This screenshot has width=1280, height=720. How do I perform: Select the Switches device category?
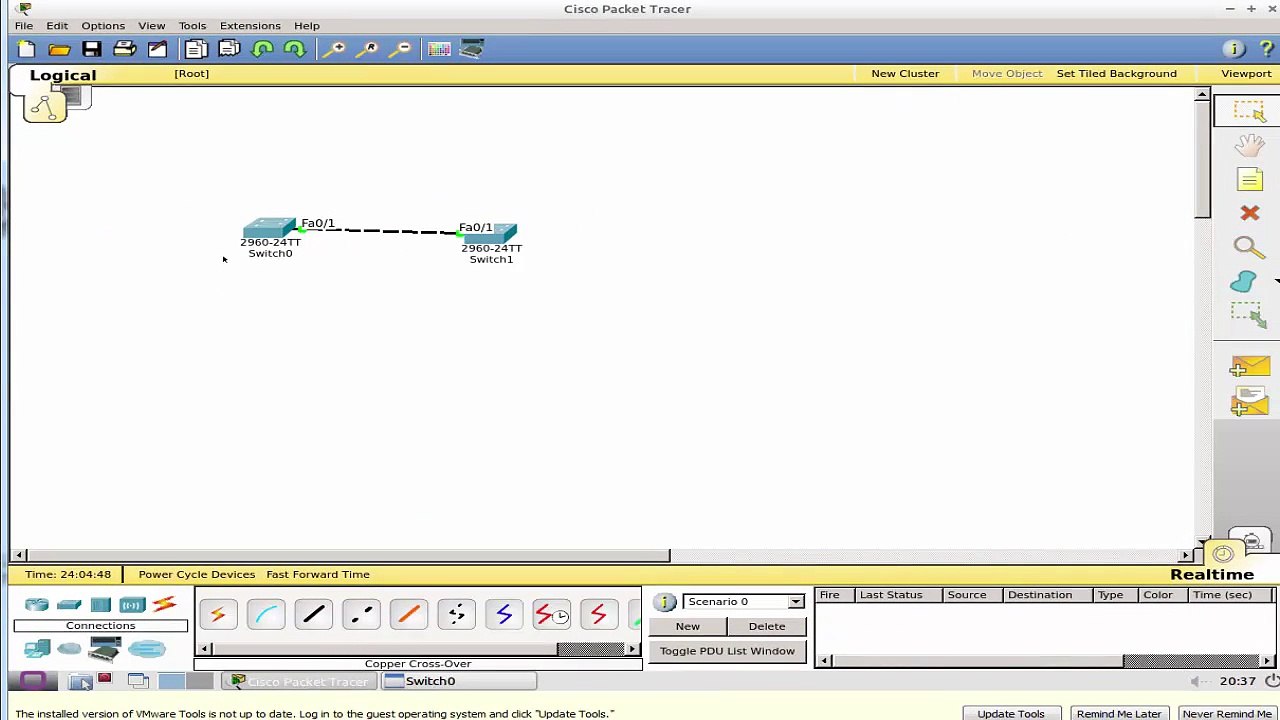click(x=69, y=605)
